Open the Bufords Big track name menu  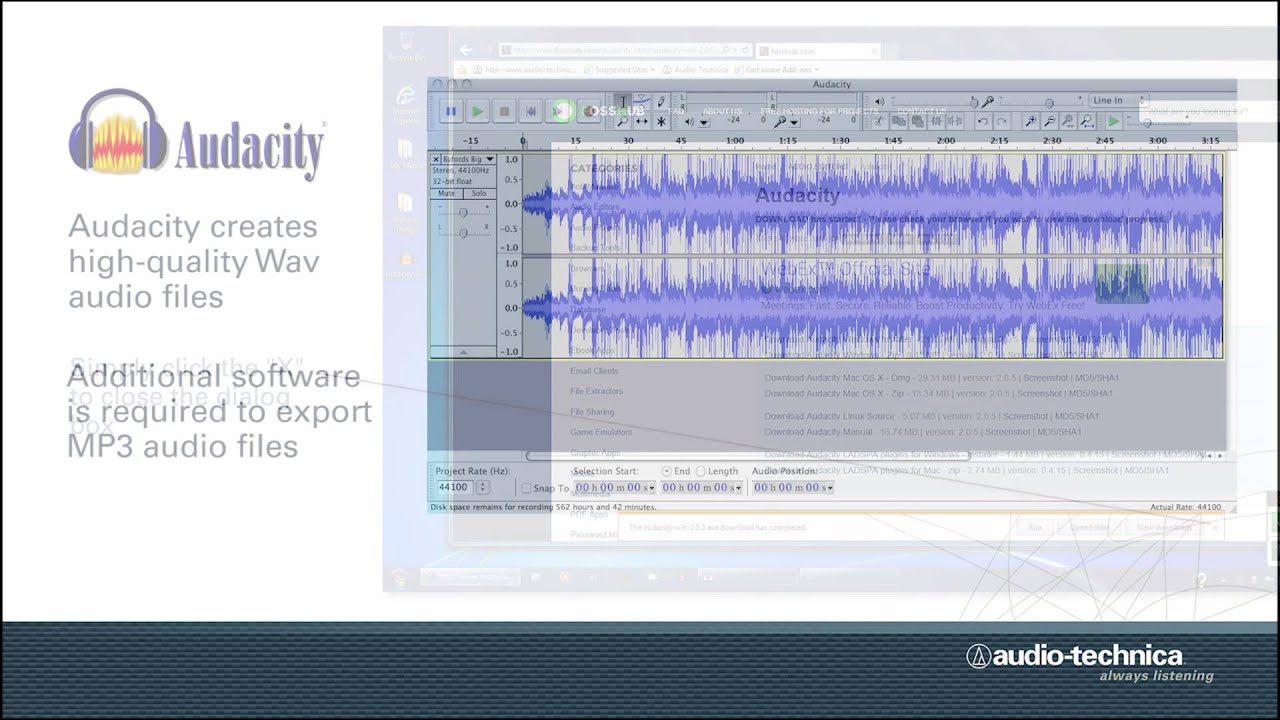(489, 159)
